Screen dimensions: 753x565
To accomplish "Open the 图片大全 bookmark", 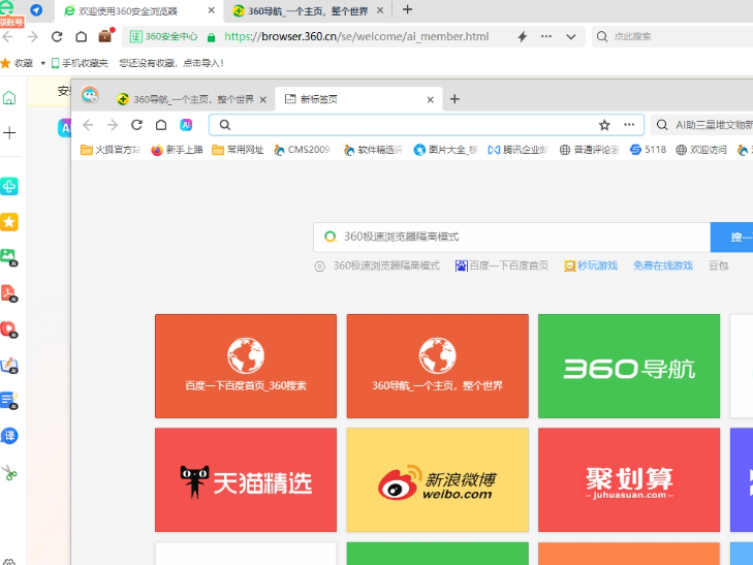I will click(446, 150).
